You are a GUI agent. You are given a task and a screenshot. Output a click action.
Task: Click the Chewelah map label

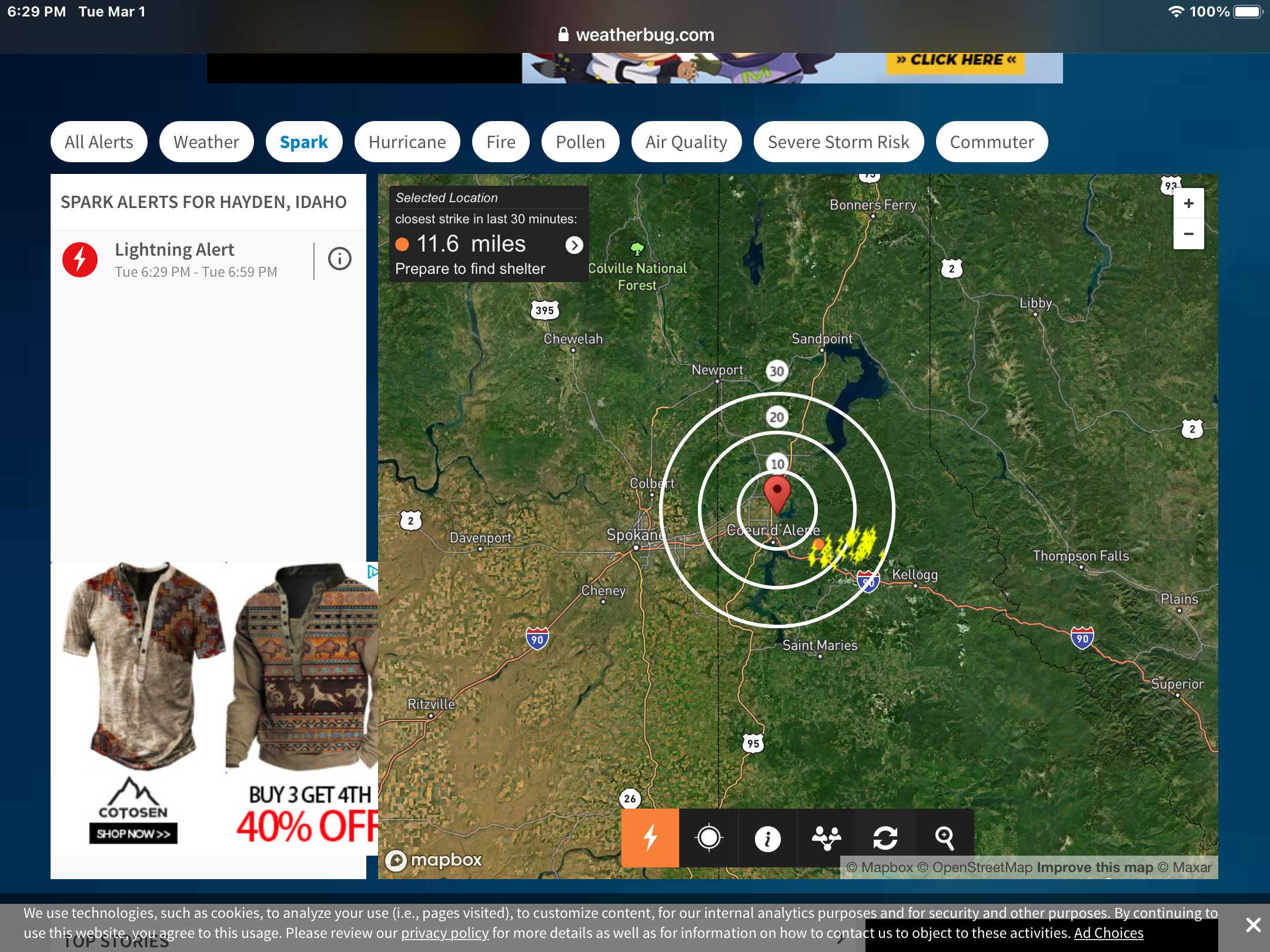coord(573,338)
